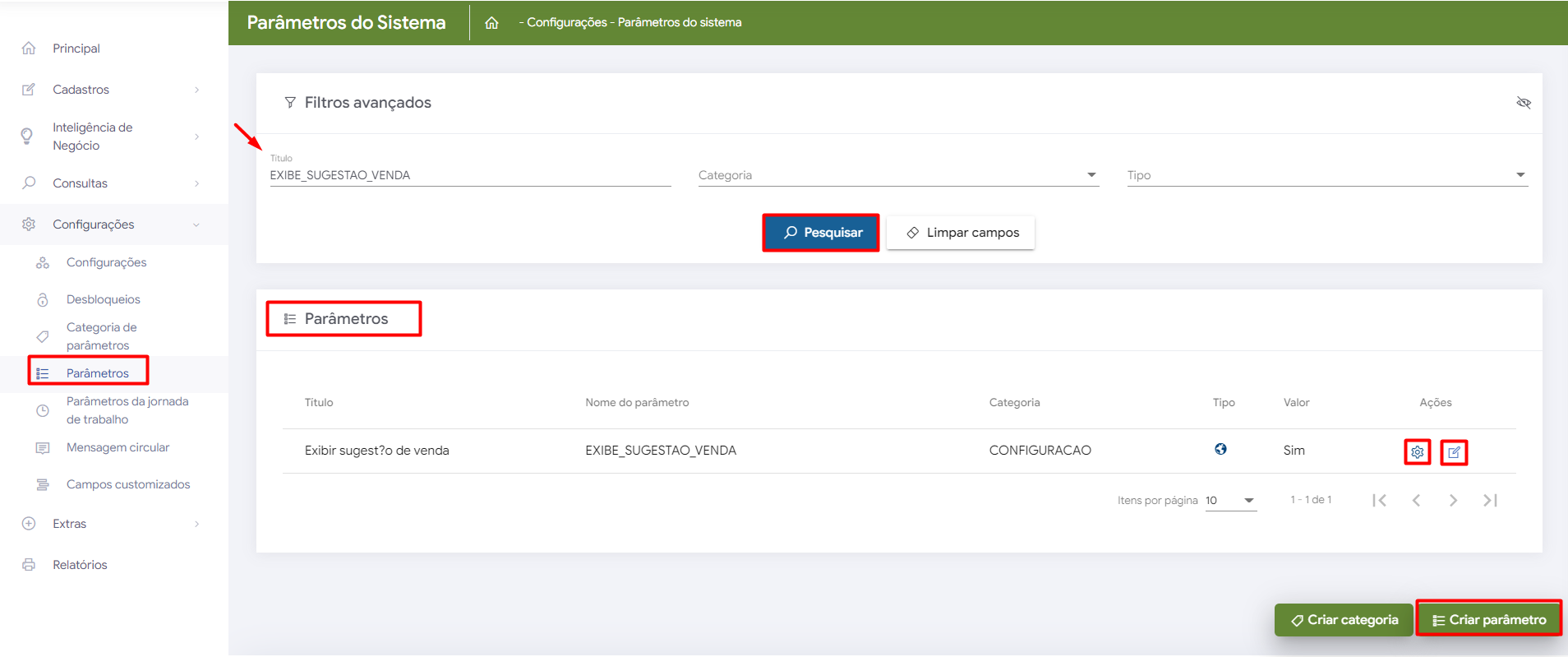
Task: Open the gear settings icon for EXIBE_SUGESTAO_VENDA
Action: click(1417, 451)
